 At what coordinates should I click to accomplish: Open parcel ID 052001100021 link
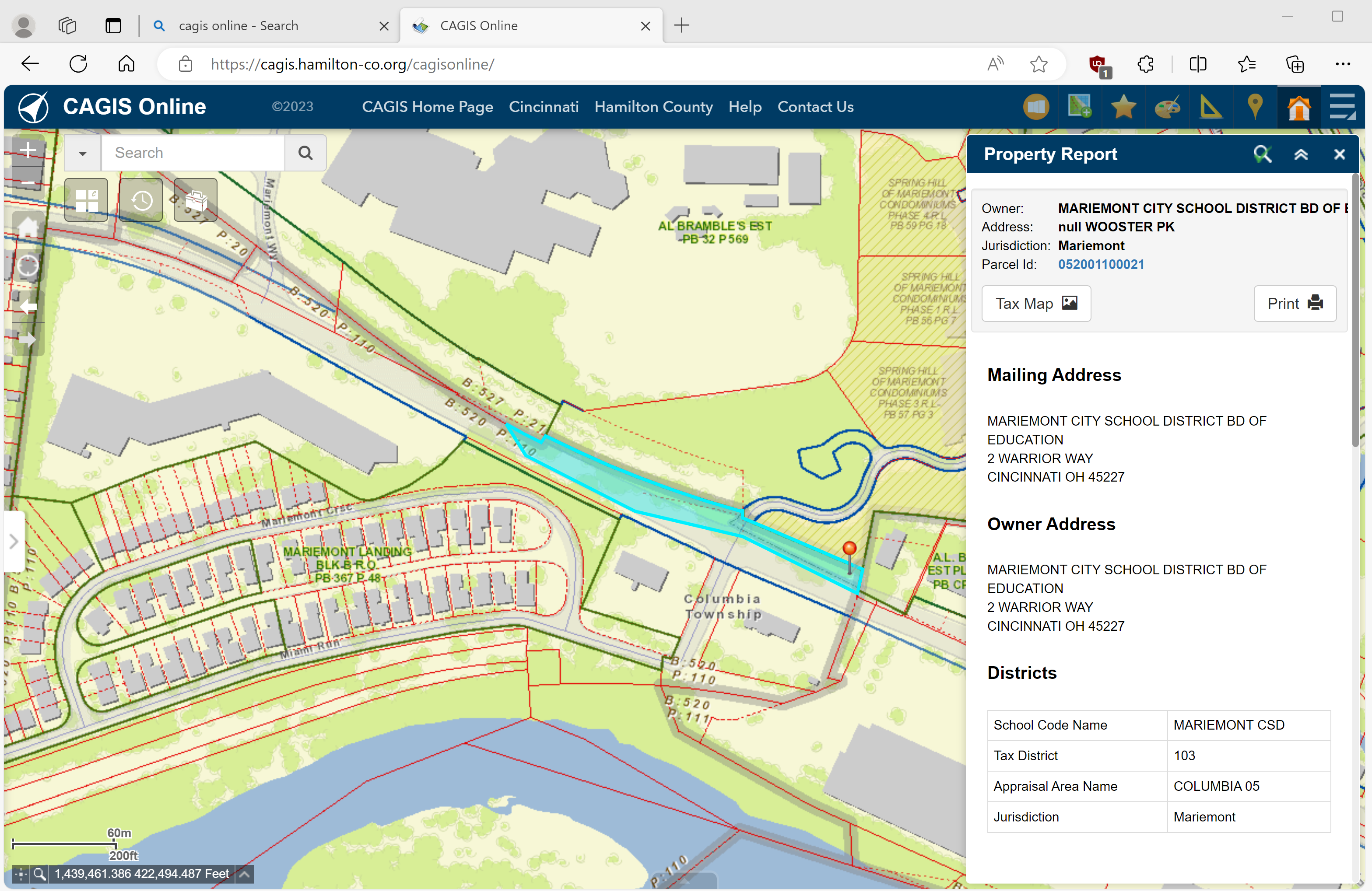pos(1101,265)
